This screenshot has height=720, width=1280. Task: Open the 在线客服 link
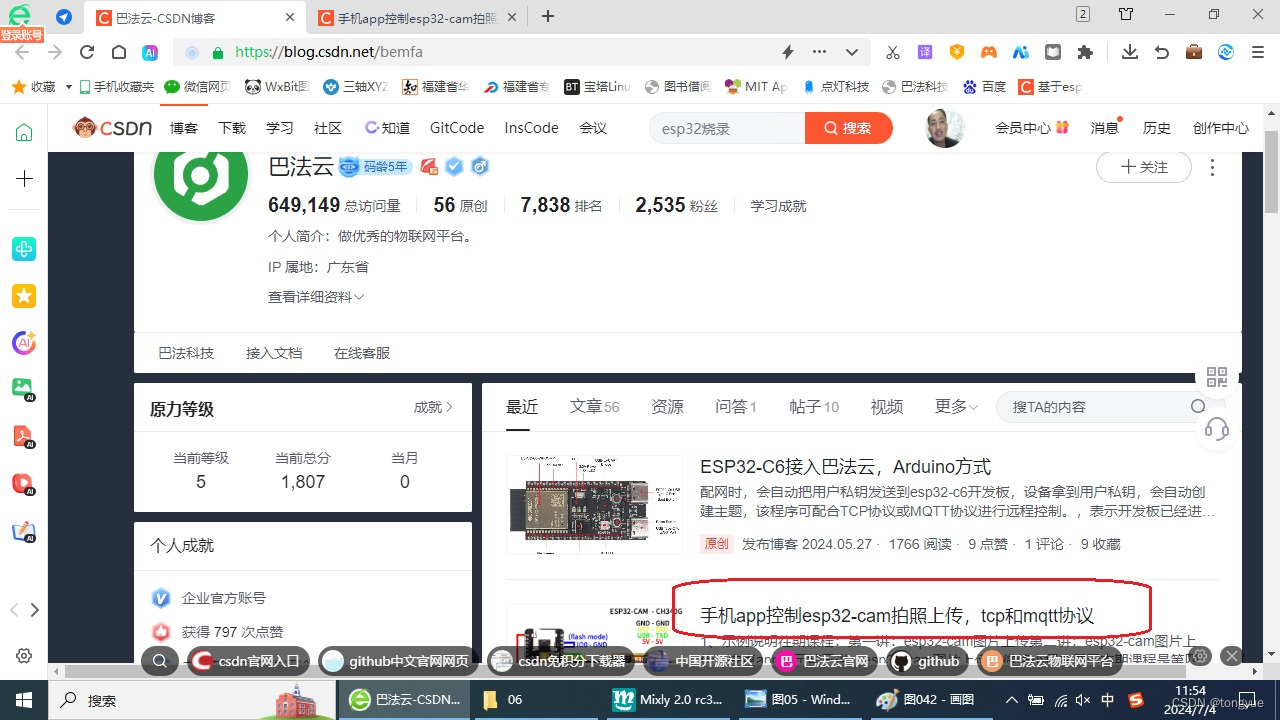[362, 353]
